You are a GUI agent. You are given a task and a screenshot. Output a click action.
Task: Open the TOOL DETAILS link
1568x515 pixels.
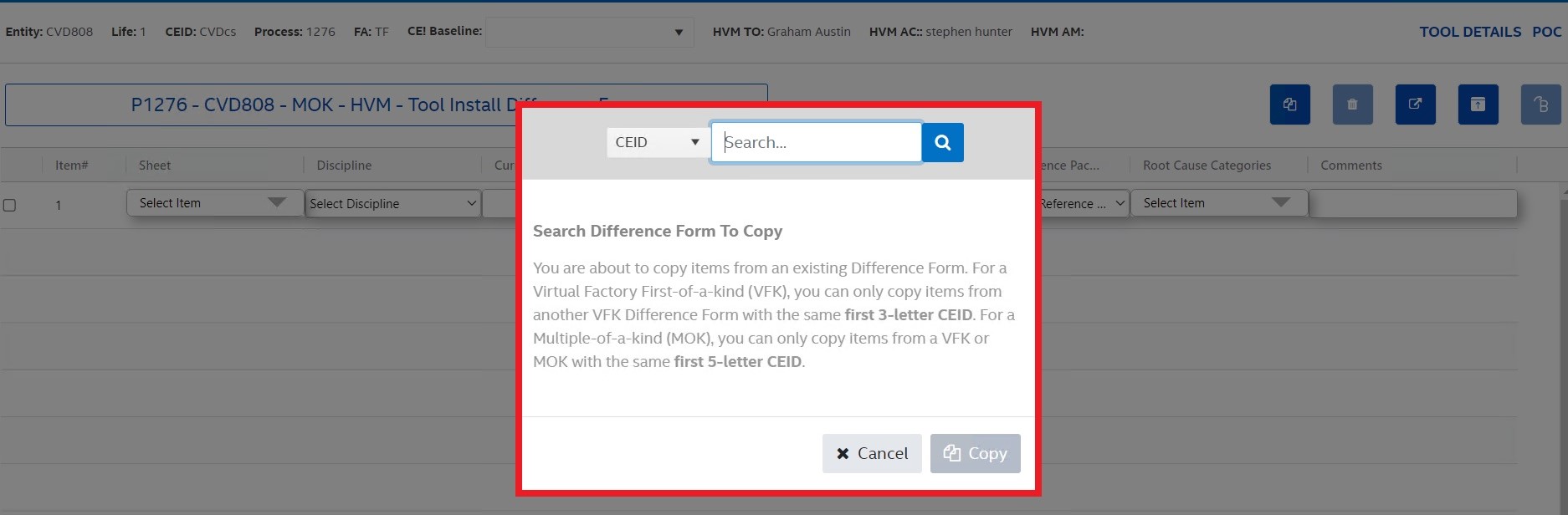pos(1470,32)
